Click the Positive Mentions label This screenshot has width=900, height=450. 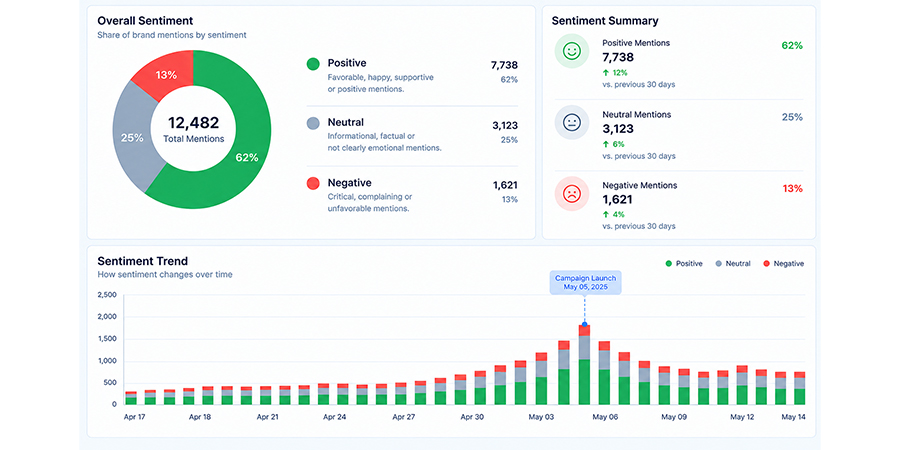point(636,43)
